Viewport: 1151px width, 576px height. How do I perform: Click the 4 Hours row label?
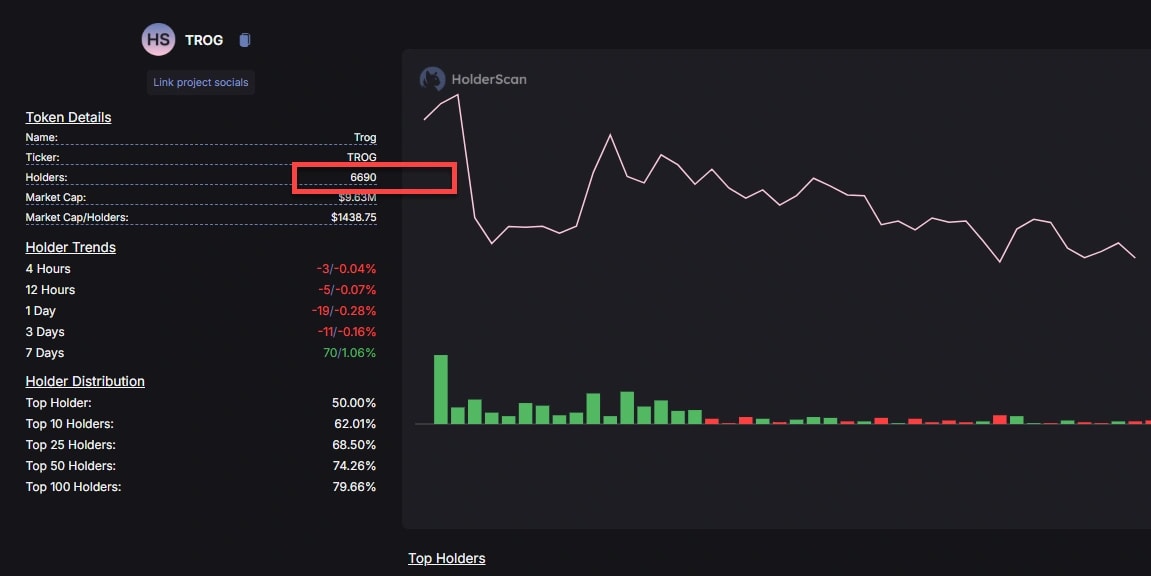(48, 269)
